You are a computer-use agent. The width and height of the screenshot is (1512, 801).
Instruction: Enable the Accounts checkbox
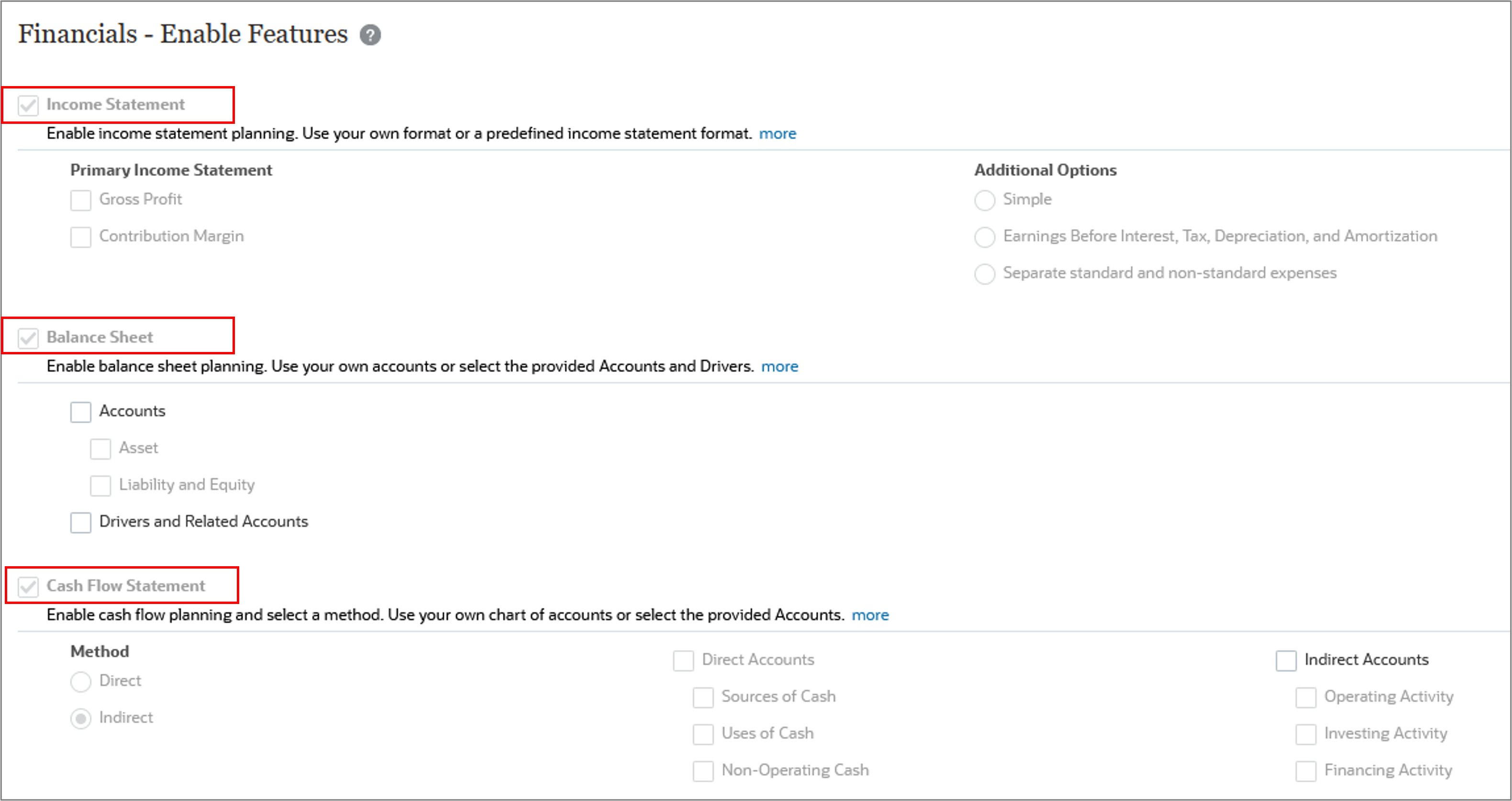pyautogui.click(x=80, y=412)
